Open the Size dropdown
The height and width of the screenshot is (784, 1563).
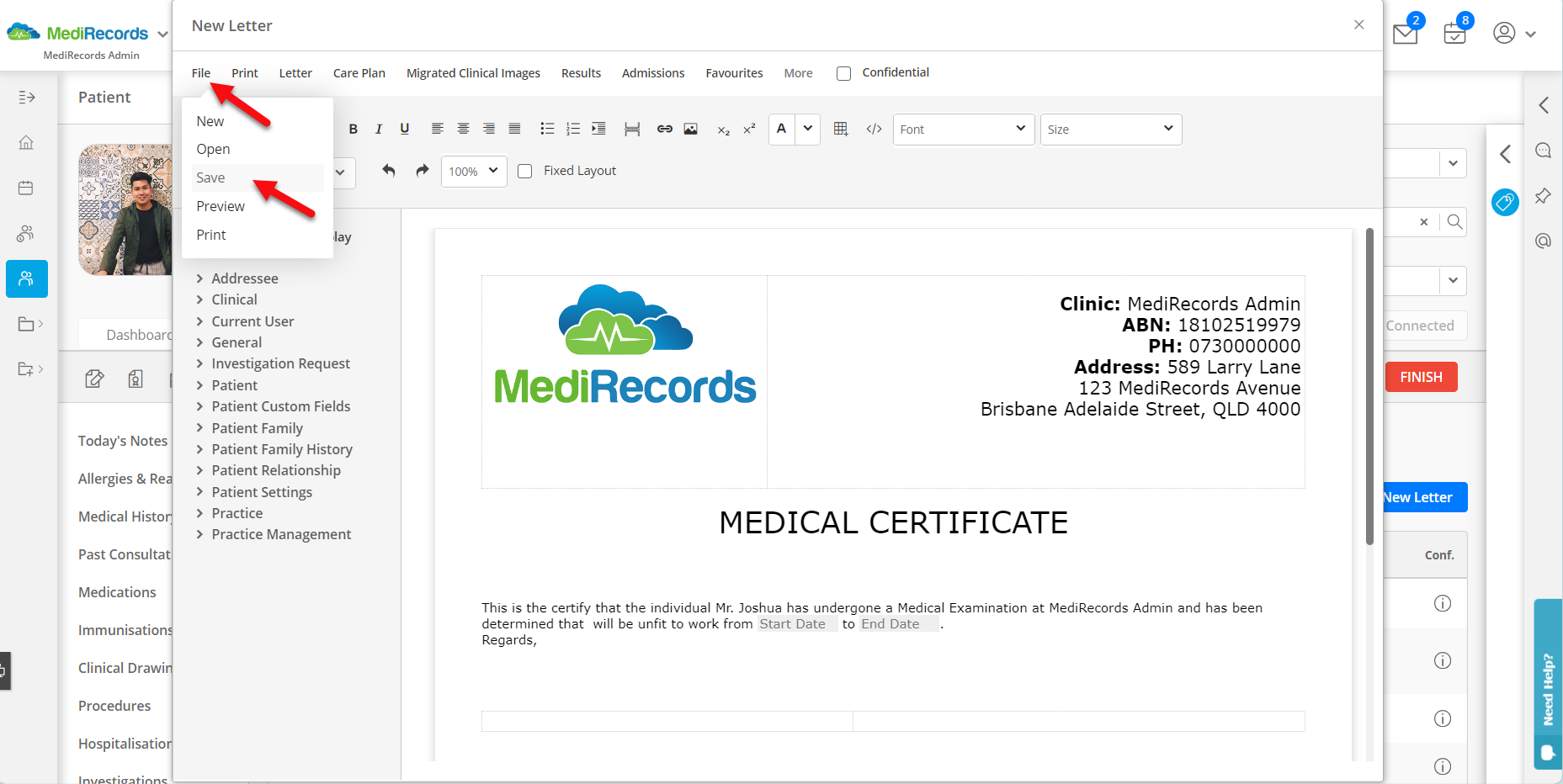(1111, 130)
